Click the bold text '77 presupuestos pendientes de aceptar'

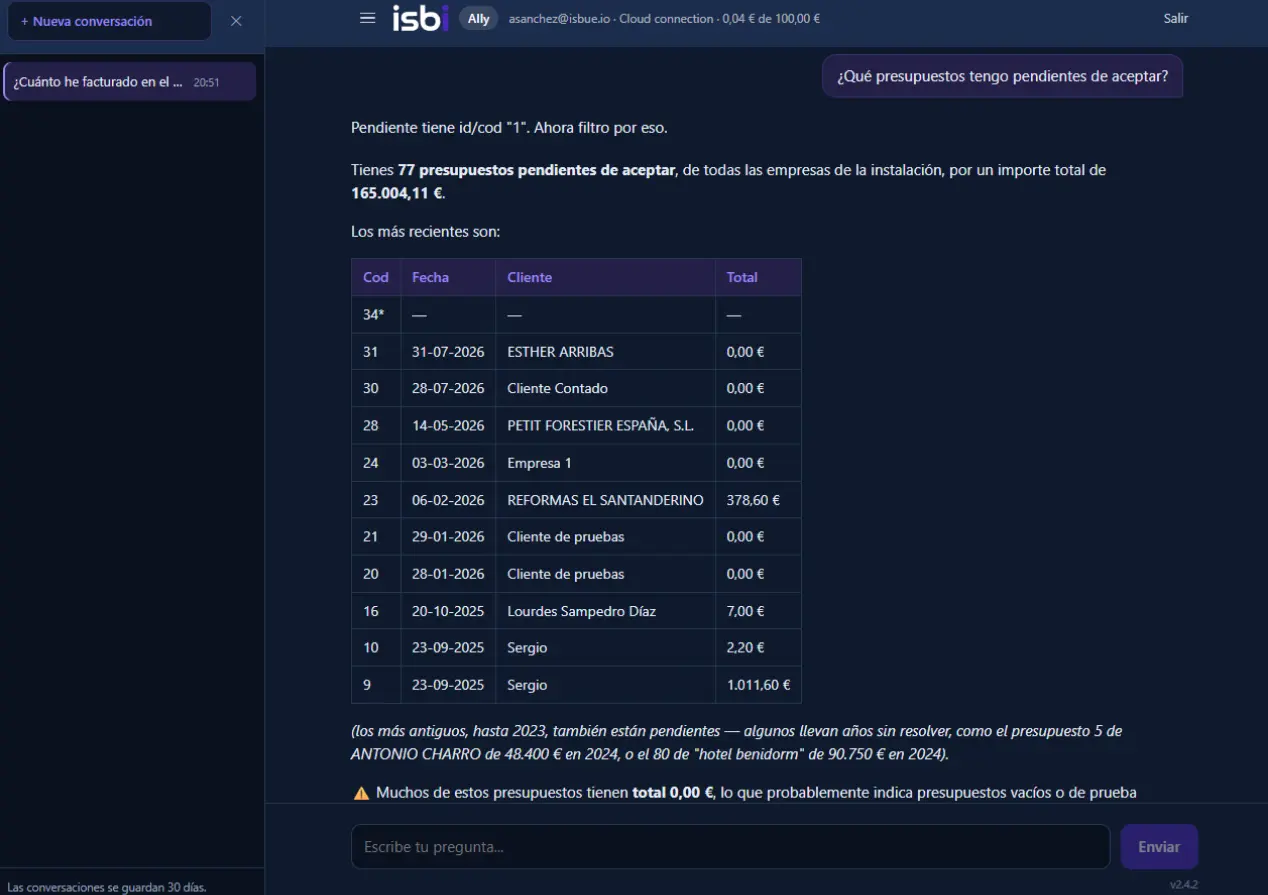pyautogui.click(x=536, y=170)
